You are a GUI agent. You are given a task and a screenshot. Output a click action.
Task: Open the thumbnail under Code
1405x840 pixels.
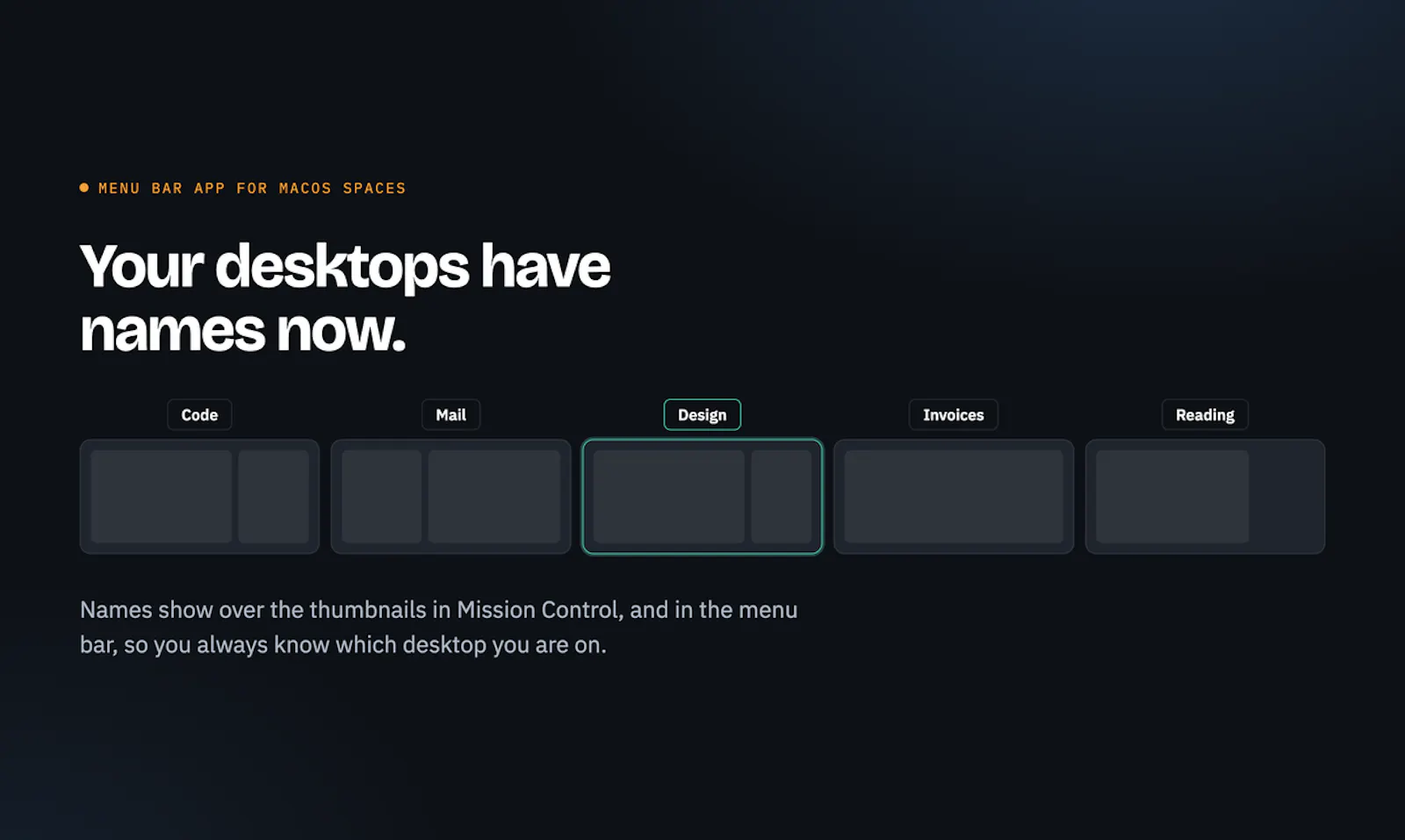coord(199,497)
